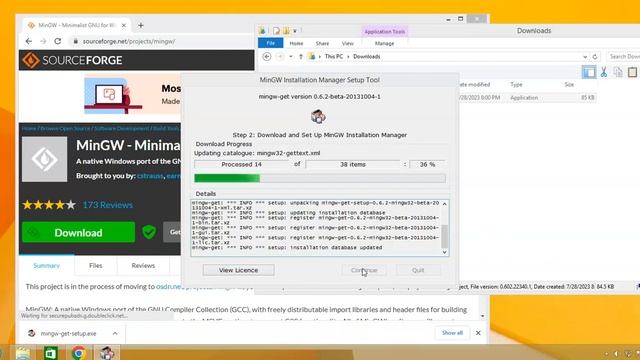Click Downloads in the breadcrumb
The image size is (640, 360).
click(x=367, y=57)
